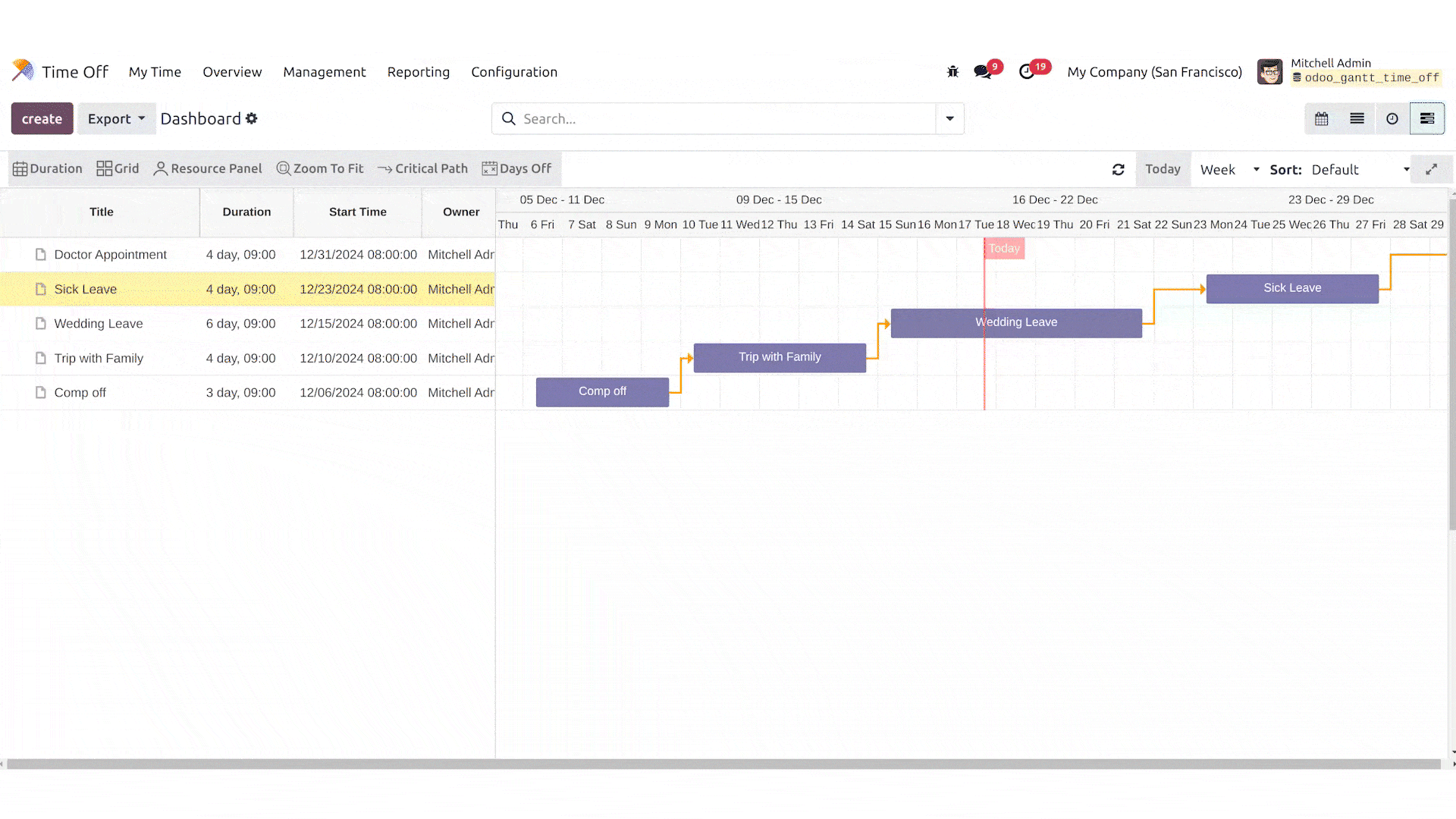Switch to list view icon
The width and height of the screenshot is (1456, 819).
click(1357, 119)
